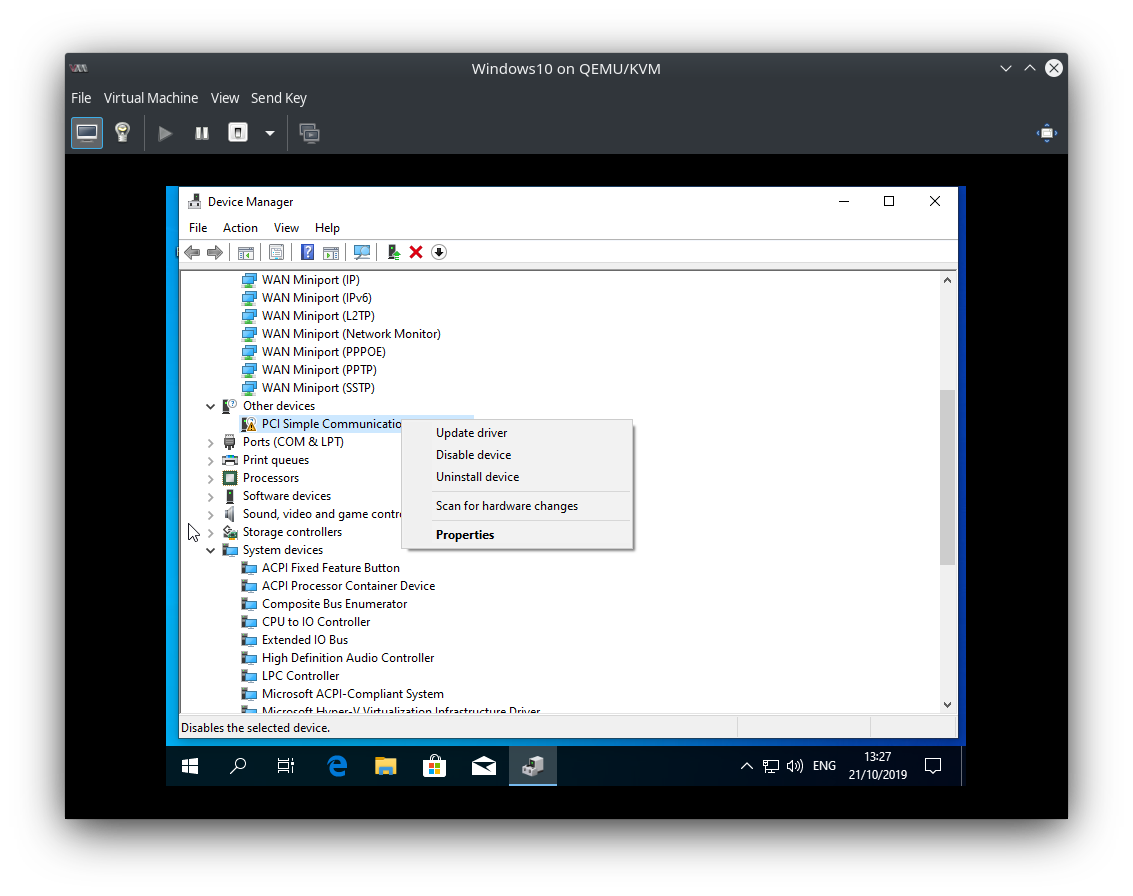Click Scan for hardware changes monitor icon
This screenshot has width=1133, height=896.
point(362,252)
